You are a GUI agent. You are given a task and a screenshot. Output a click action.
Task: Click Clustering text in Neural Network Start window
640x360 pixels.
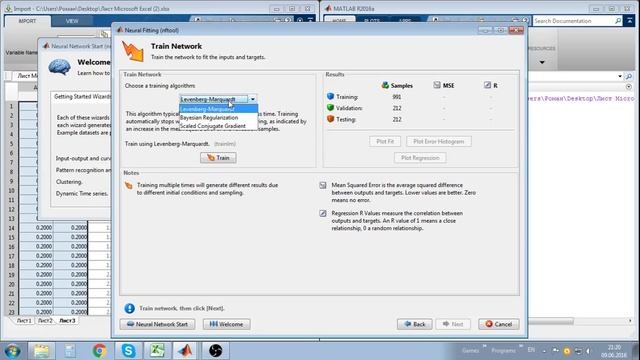[69, 182]
